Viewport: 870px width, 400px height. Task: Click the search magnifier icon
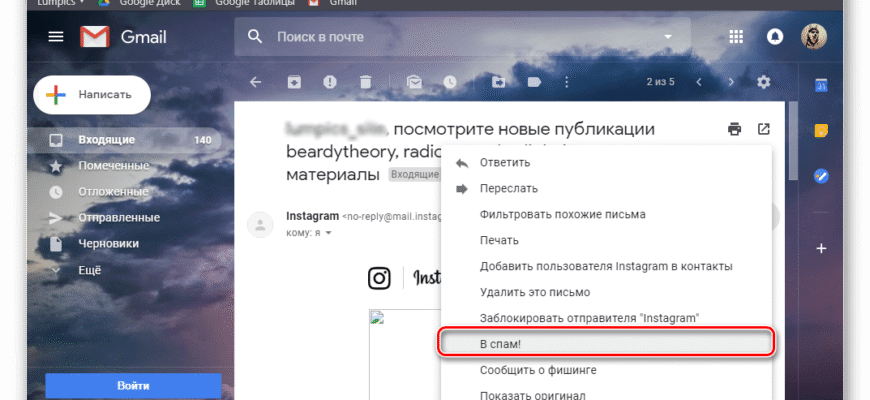pos(255,37)
